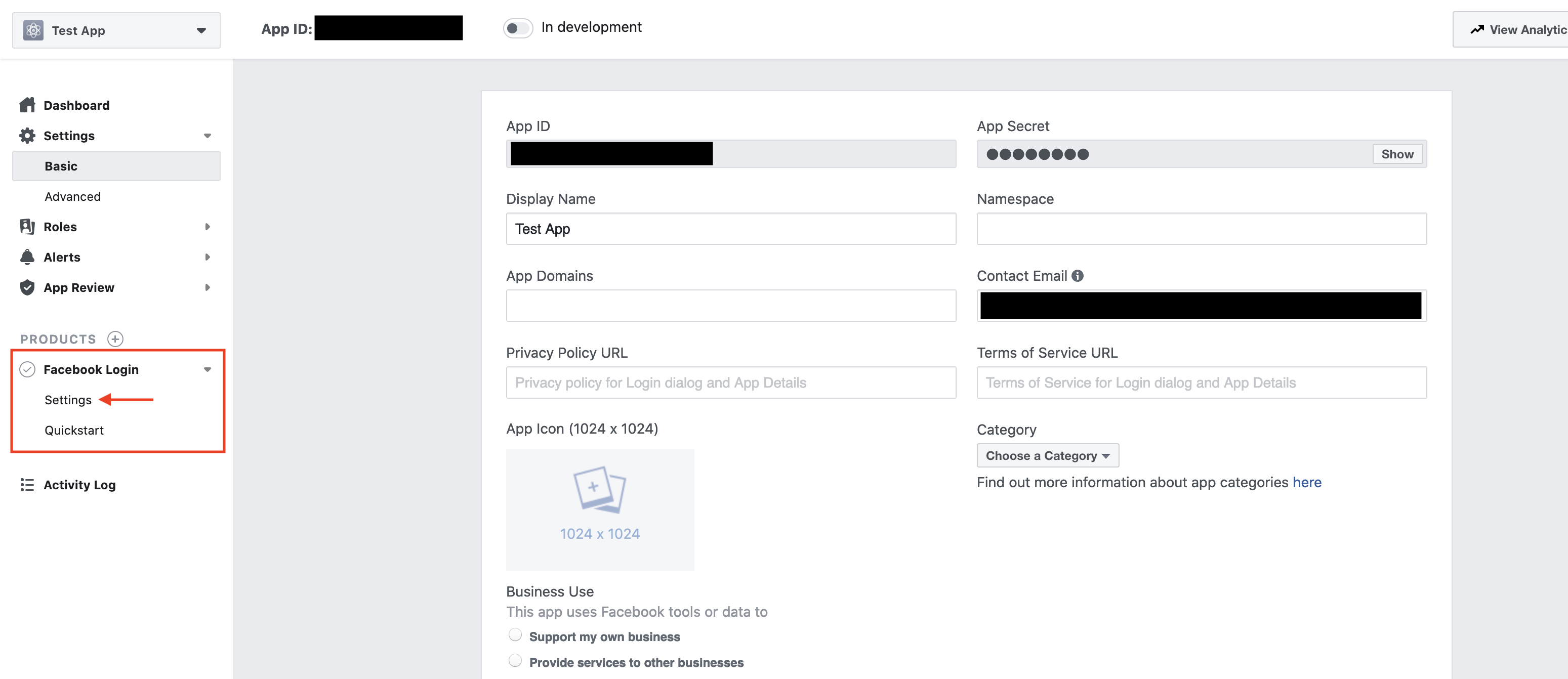Toggle the In development switch
The width and height of the screenshot is (1568, 679).
coord(517,28)
